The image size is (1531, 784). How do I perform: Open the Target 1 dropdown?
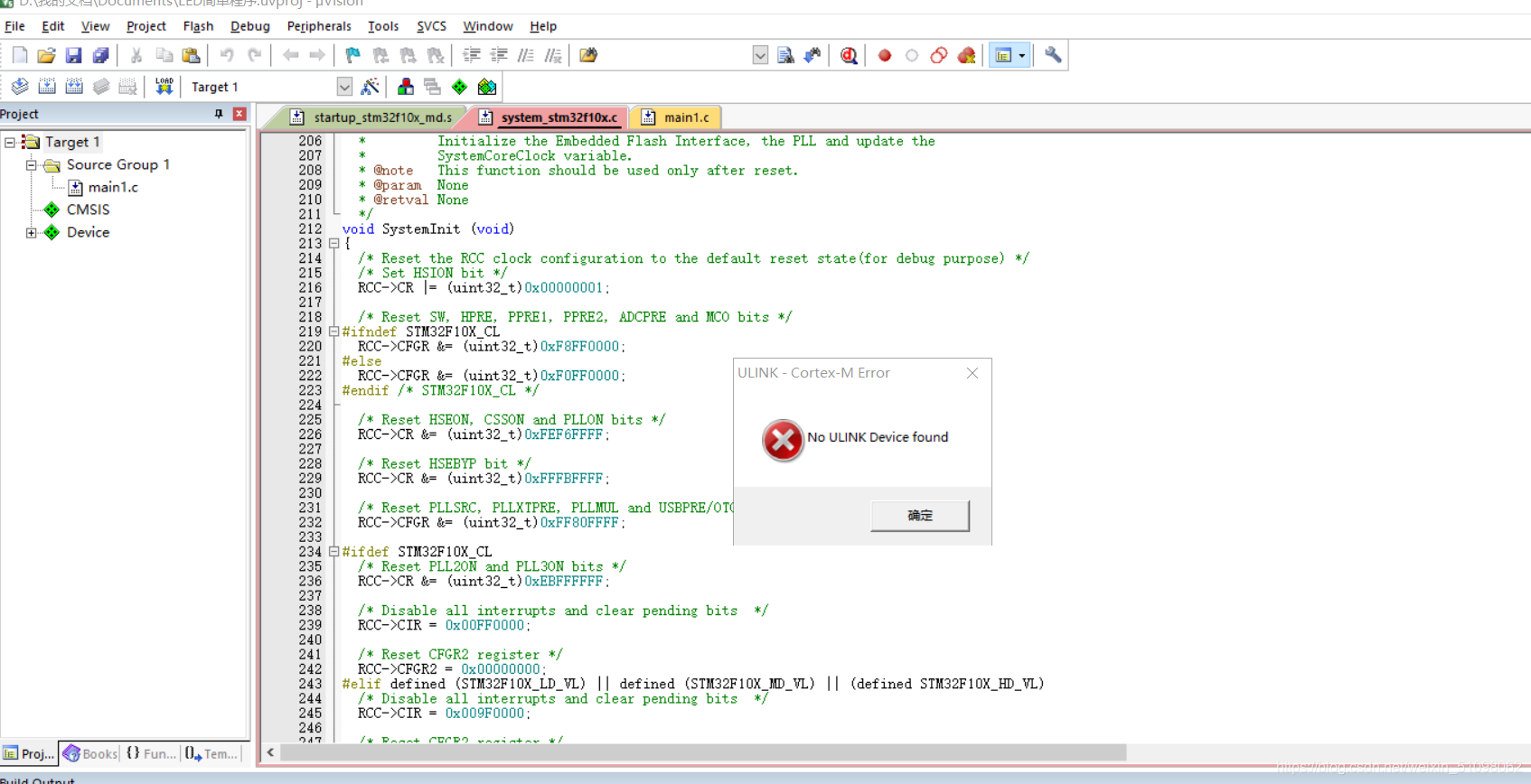click(x=344, y=87)
